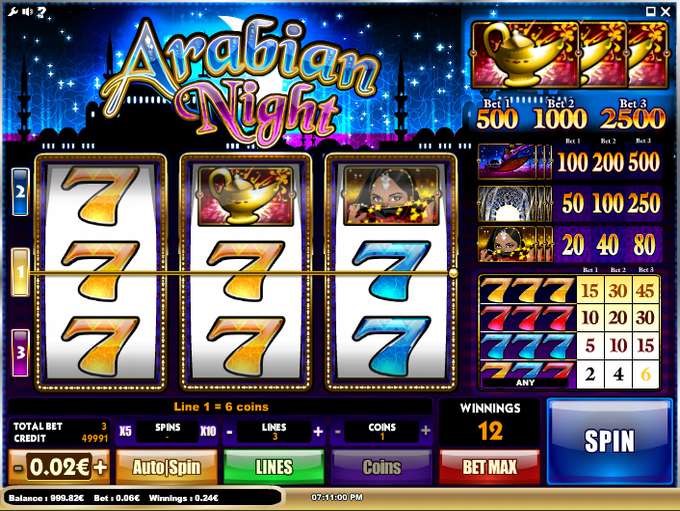Select payline 2 indicator

coord(20,192)
